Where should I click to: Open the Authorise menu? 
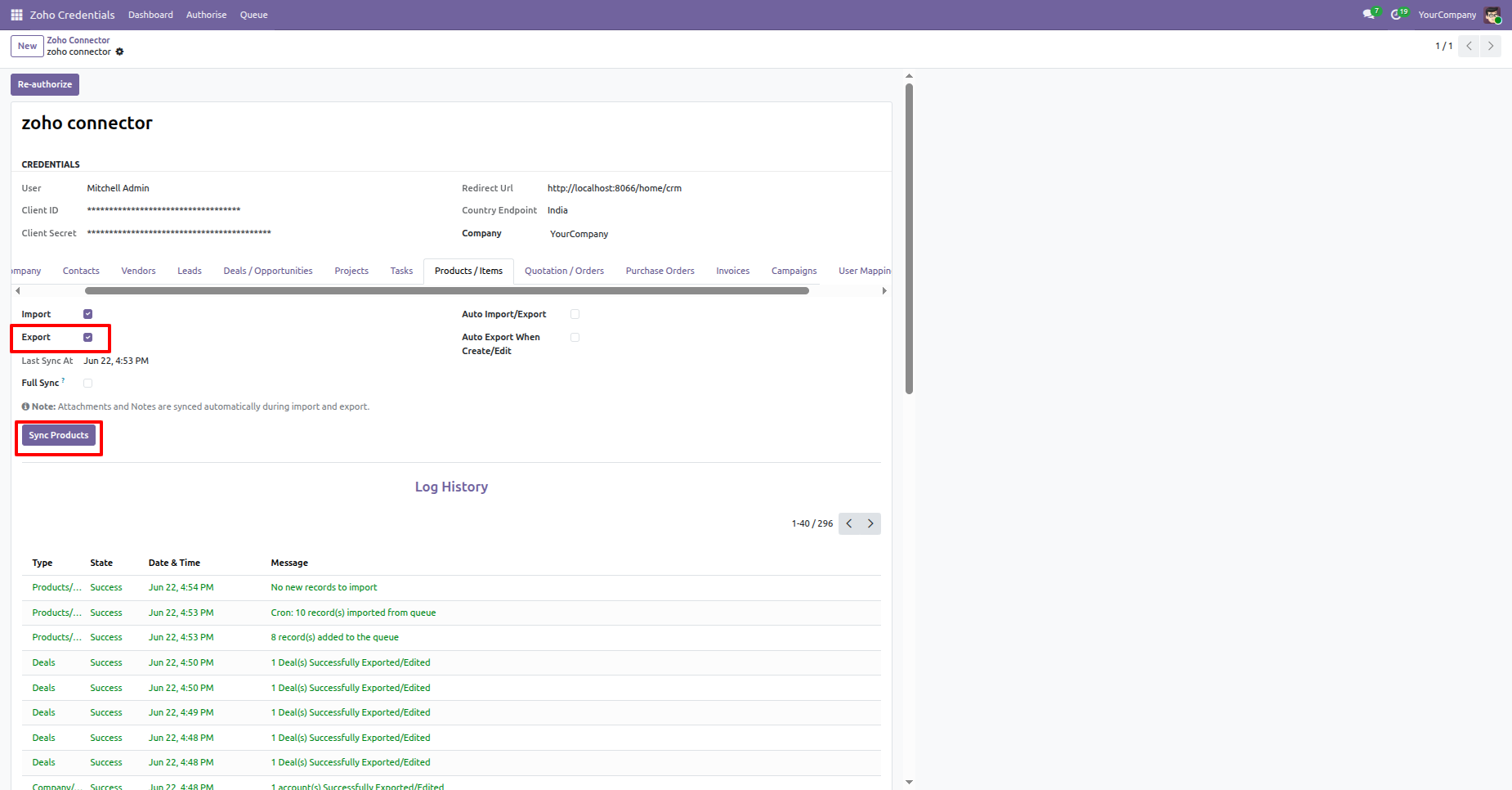(x=206, y=15)
